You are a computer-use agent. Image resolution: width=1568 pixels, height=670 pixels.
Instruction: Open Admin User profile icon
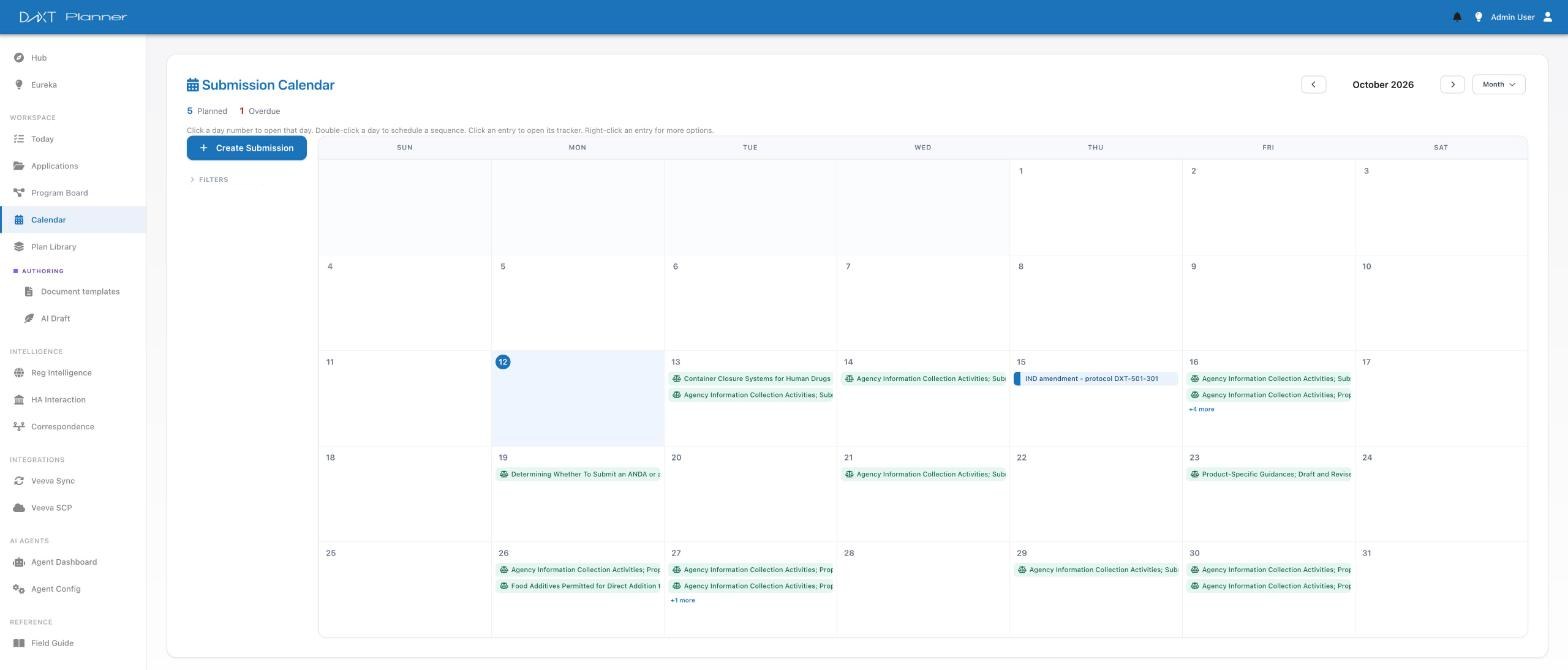pos(1548,17)
